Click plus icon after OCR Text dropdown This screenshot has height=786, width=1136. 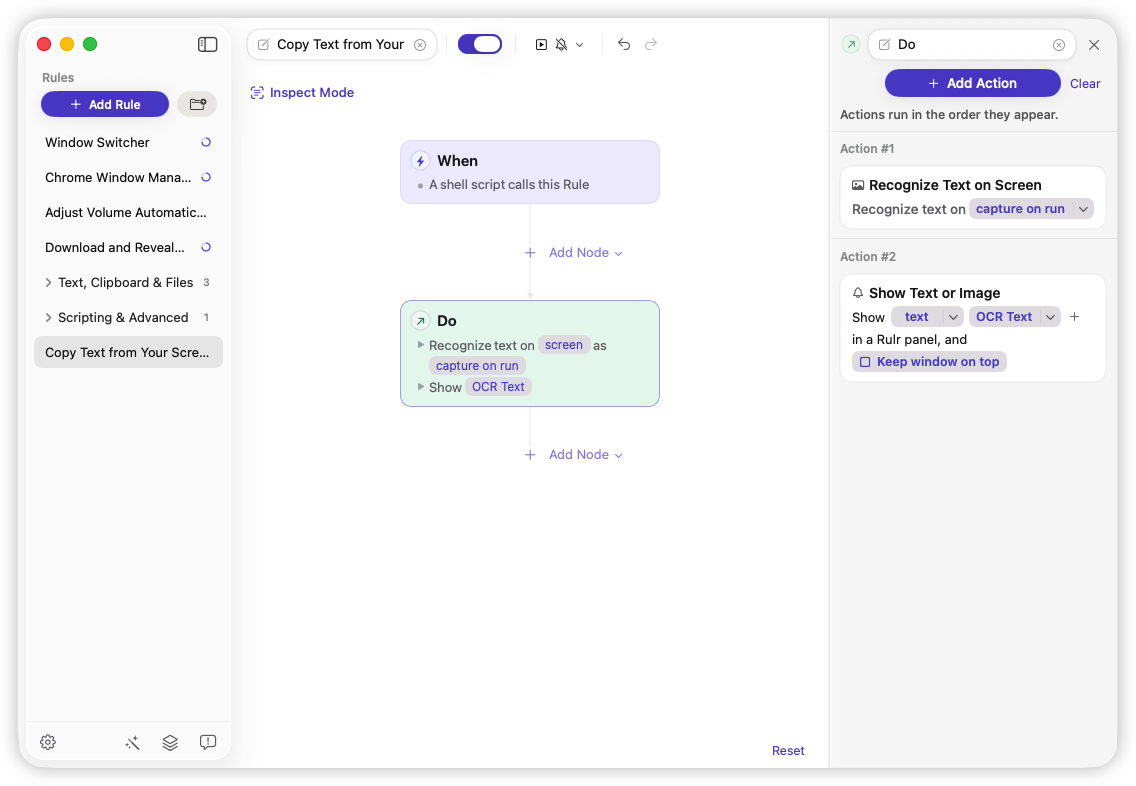tap(1074, 317)
